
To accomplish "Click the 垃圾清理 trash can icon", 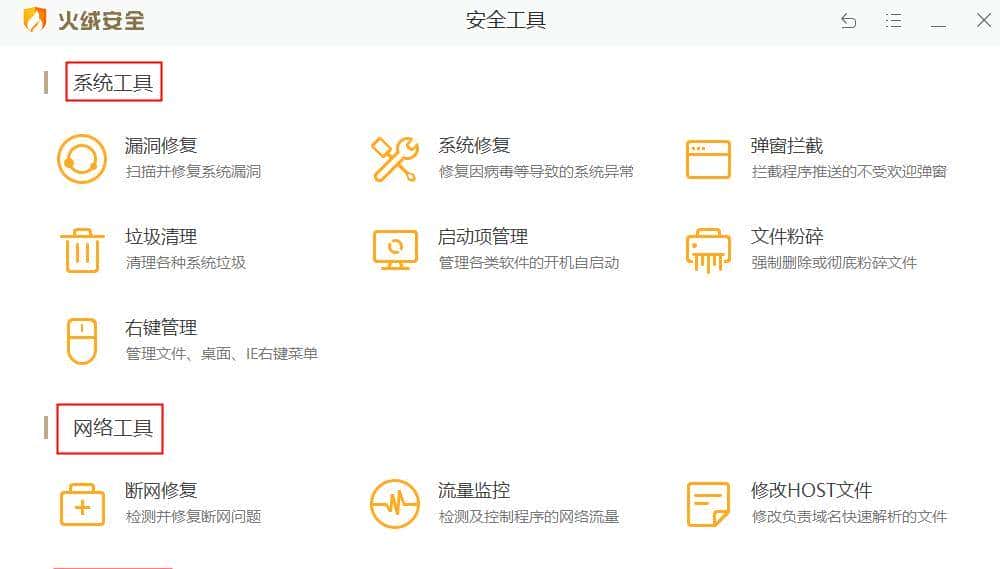I will pos(82,250).
